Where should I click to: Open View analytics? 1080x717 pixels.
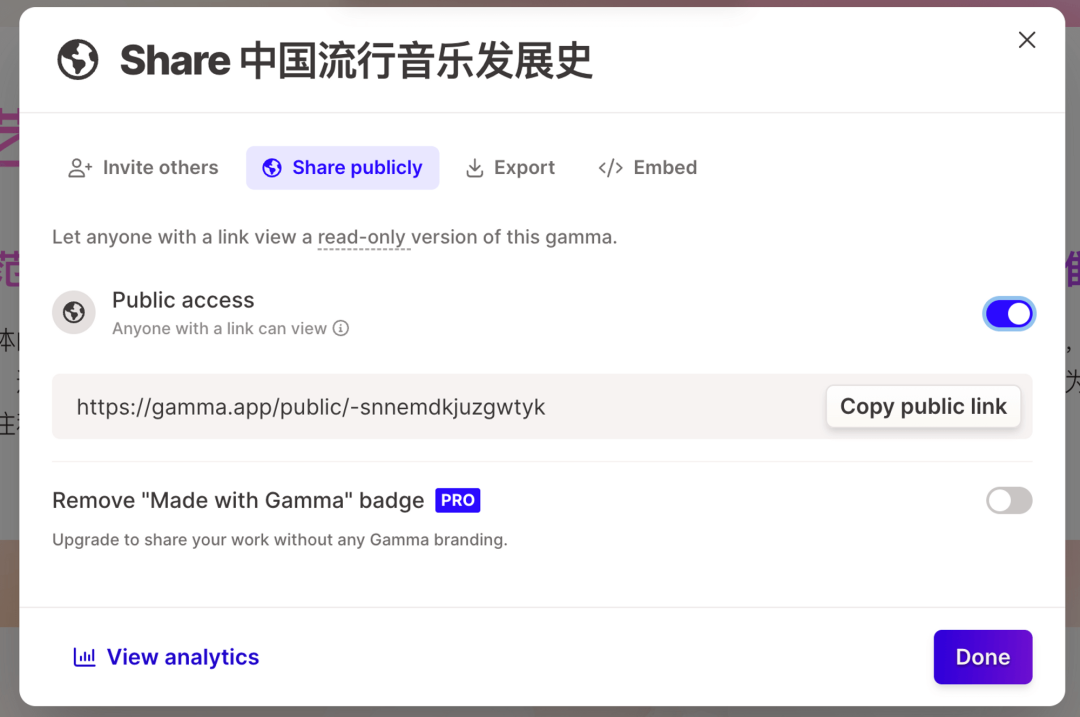[x=167, y=657]
